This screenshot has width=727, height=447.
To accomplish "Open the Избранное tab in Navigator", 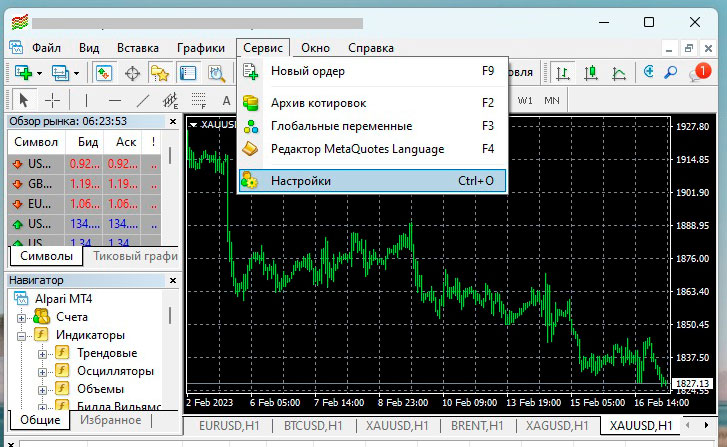I will (110, 420).
